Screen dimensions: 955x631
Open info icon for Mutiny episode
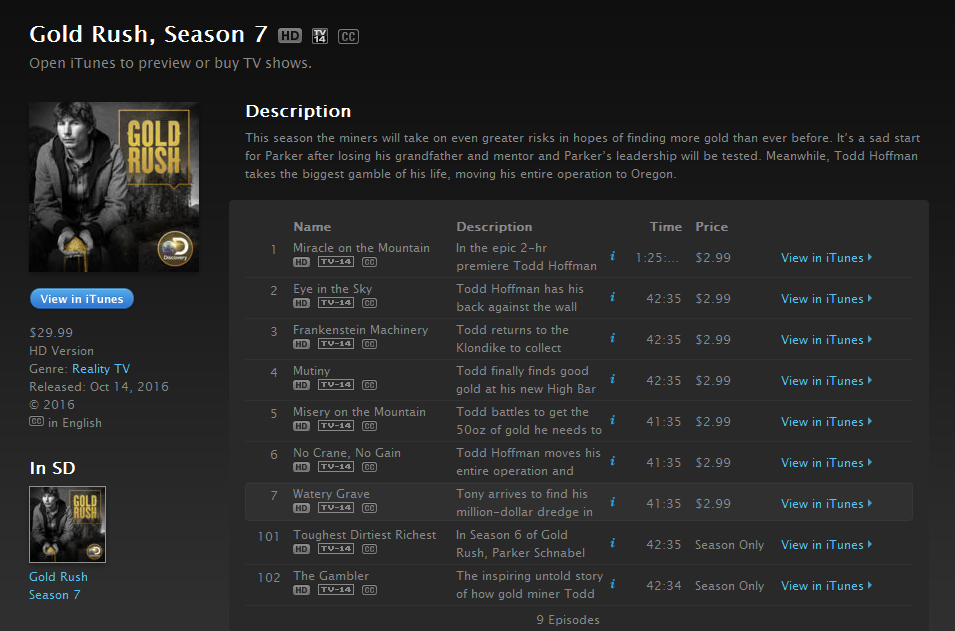[x=613, y=379]
